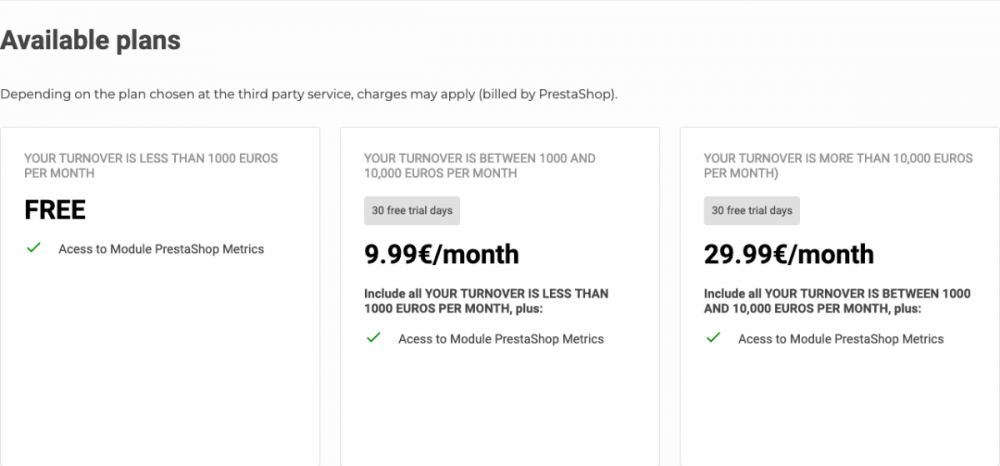Click the green checkmark in the FREE plan
1000x466 pixels.
[33, 247]
